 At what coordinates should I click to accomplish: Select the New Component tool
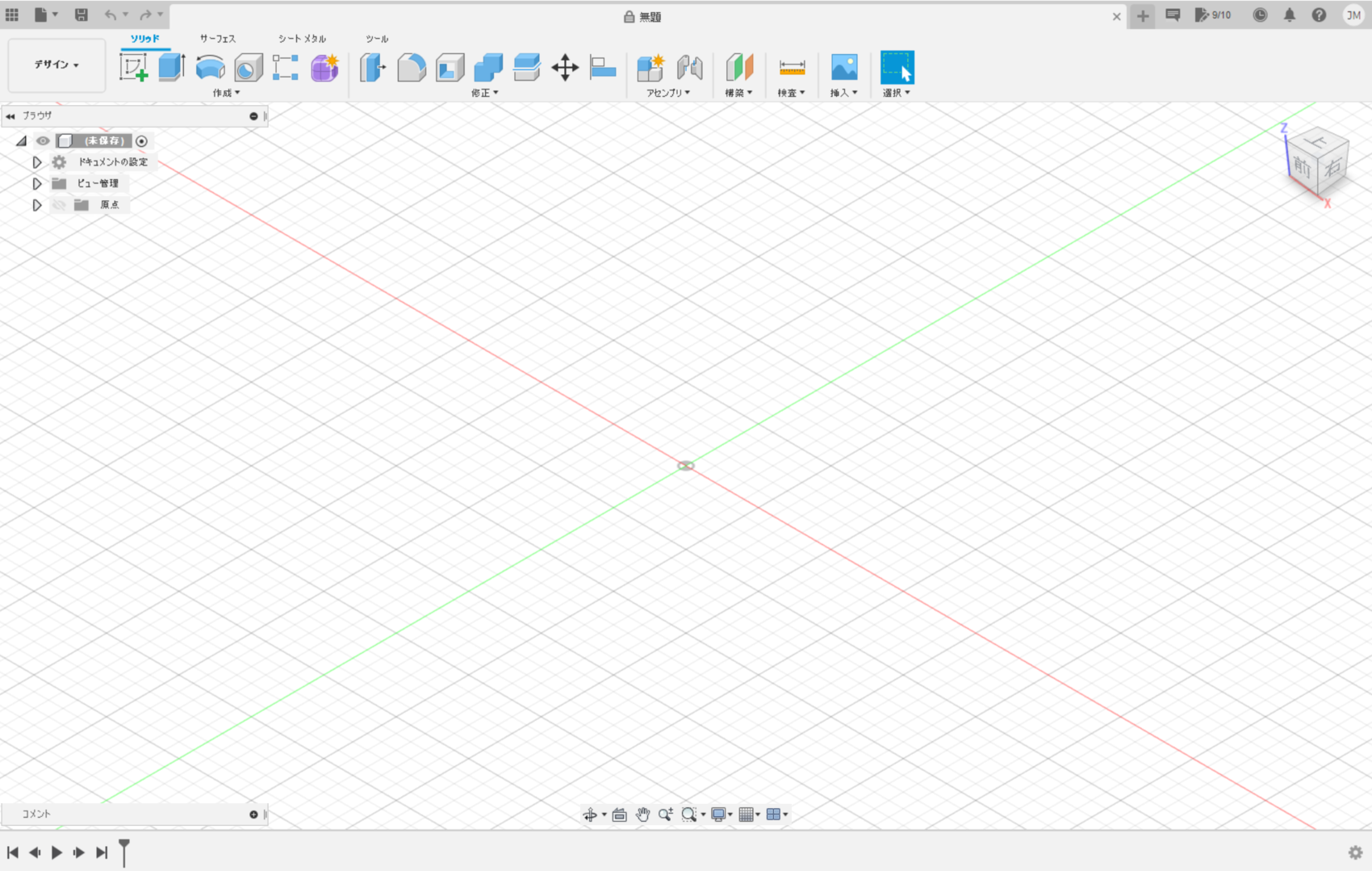pyautogui.click(x=650, y=67)
